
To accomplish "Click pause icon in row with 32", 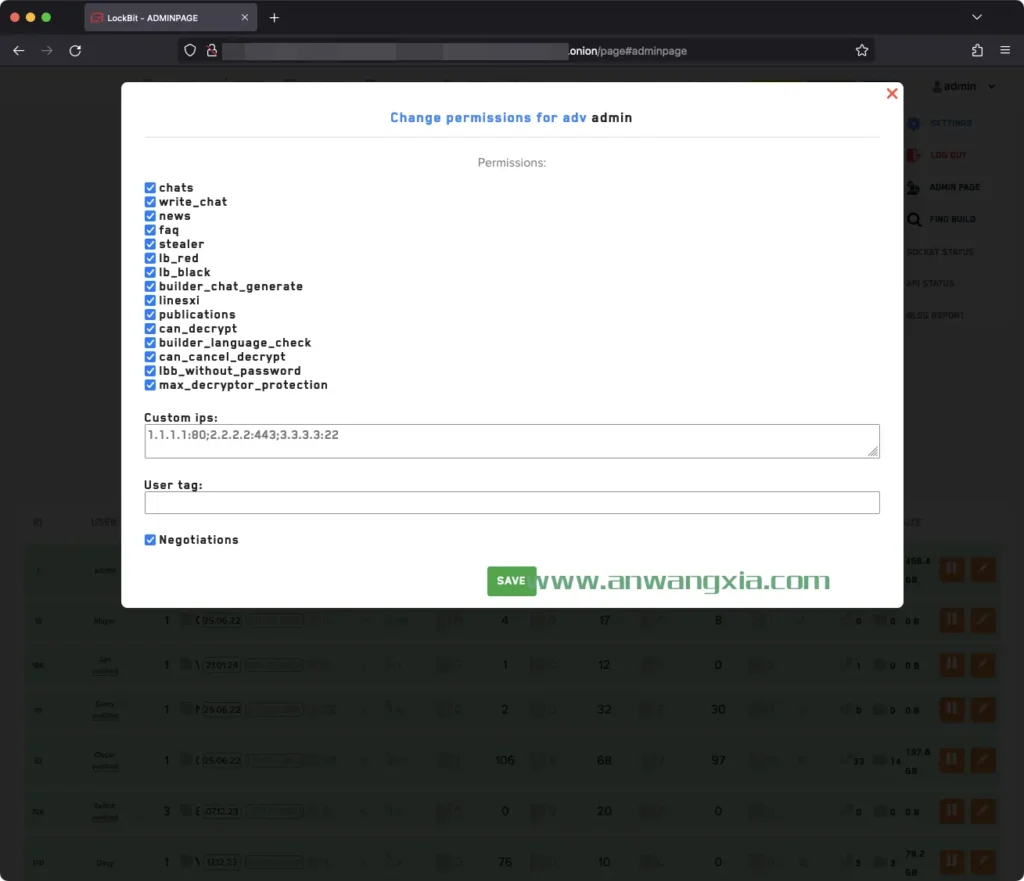I will tap(952, 709).
